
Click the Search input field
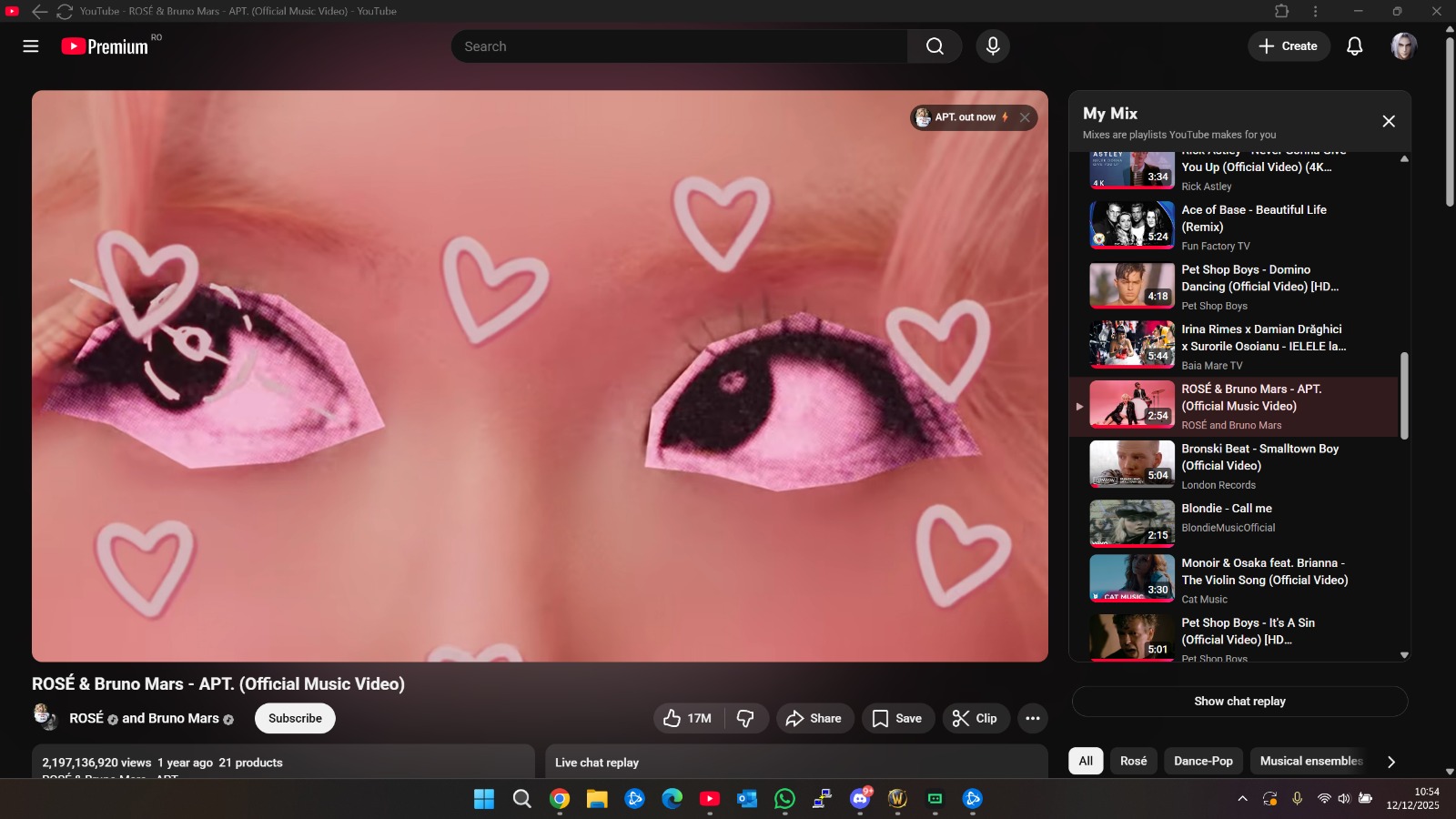click(680, 46)
